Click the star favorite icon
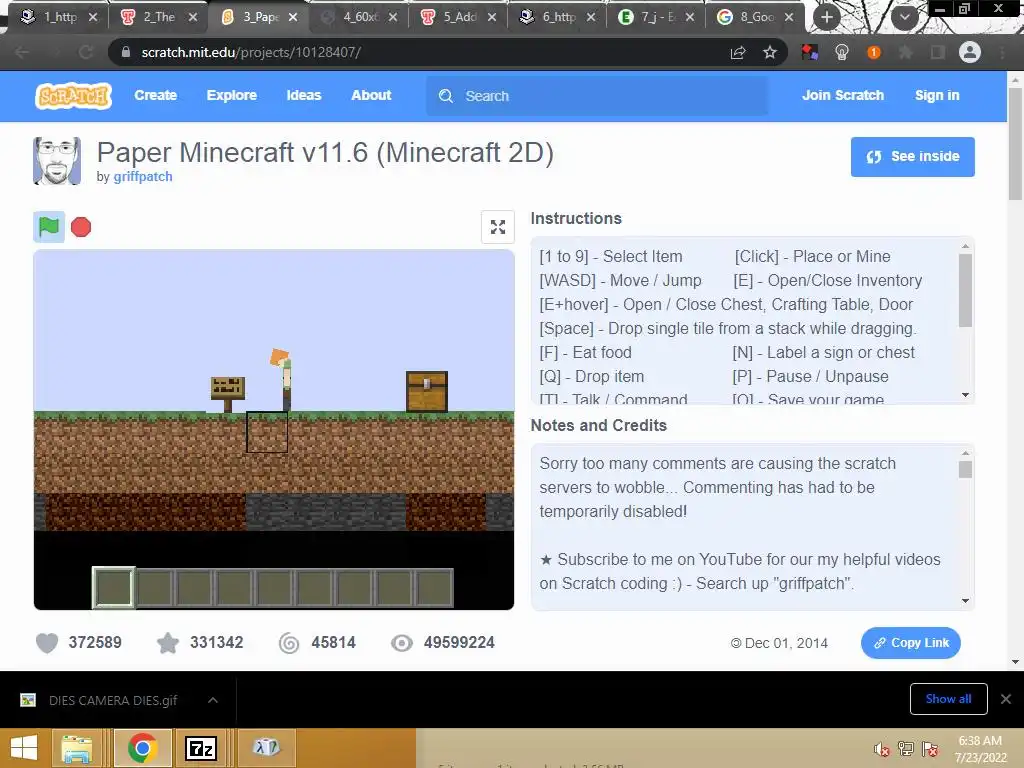 168,643
